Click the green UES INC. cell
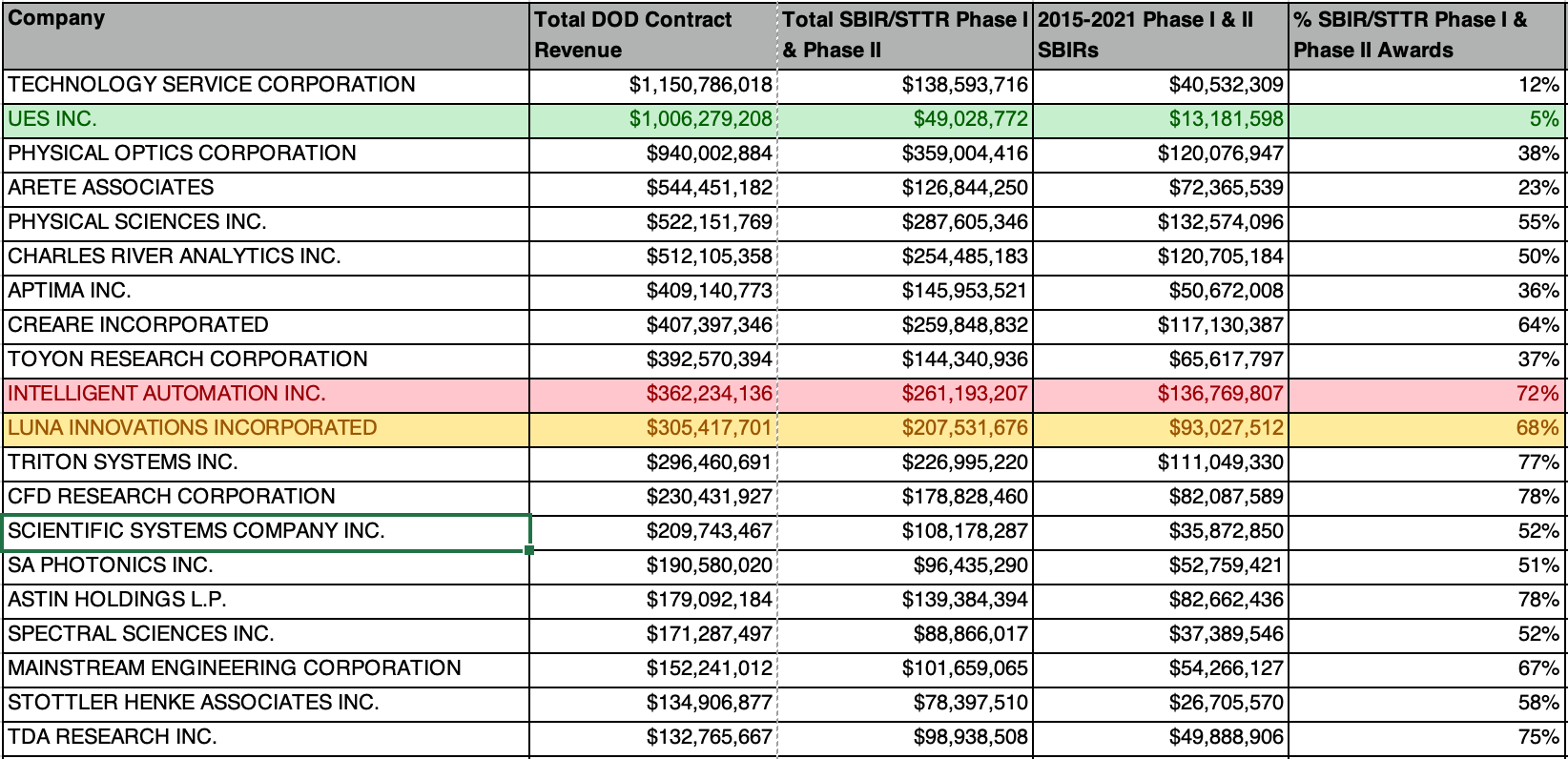 click(x=266, y=120)
